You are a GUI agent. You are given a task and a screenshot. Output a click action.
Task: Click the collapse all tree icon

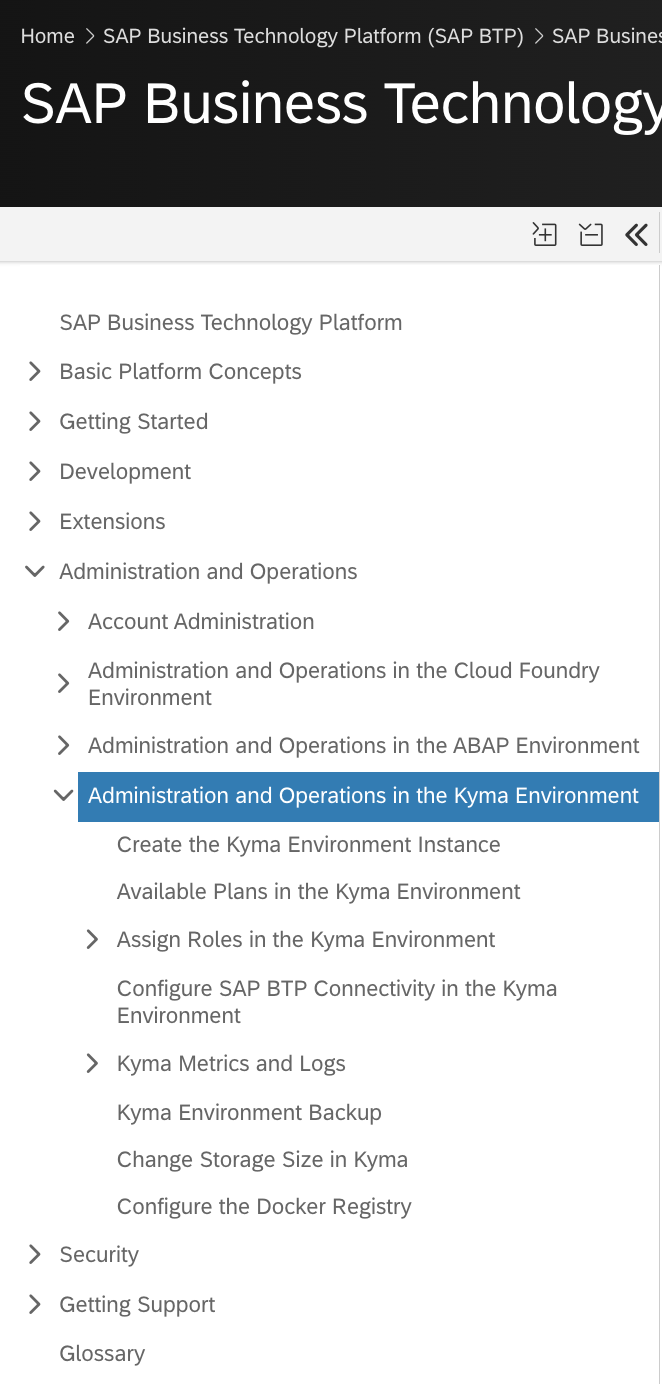tap(591, 235)
